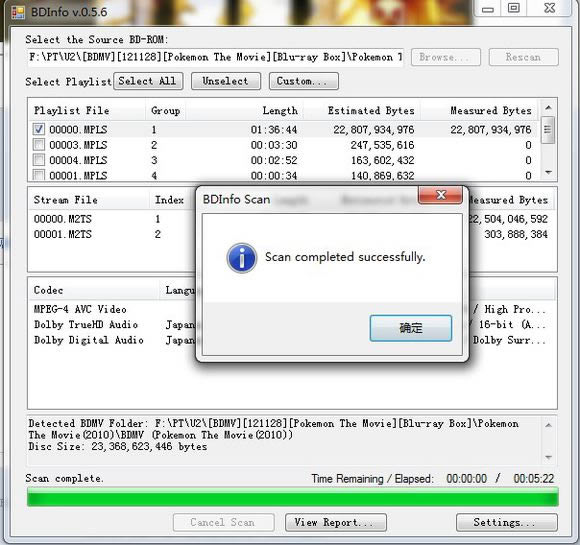
Task: Click the 01:36:44 length value
Action: (x=274, y=130)
